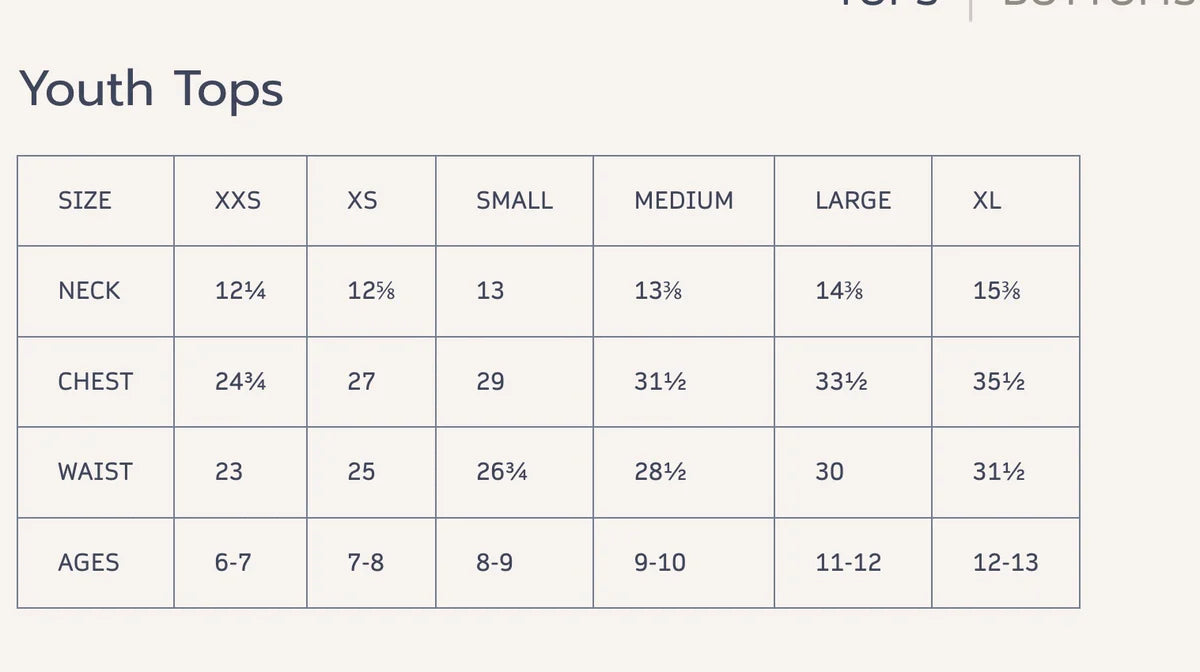Select the MEDIUM size column header
1200x672 pixels.
pyautogui.click(x=684, y=200)
